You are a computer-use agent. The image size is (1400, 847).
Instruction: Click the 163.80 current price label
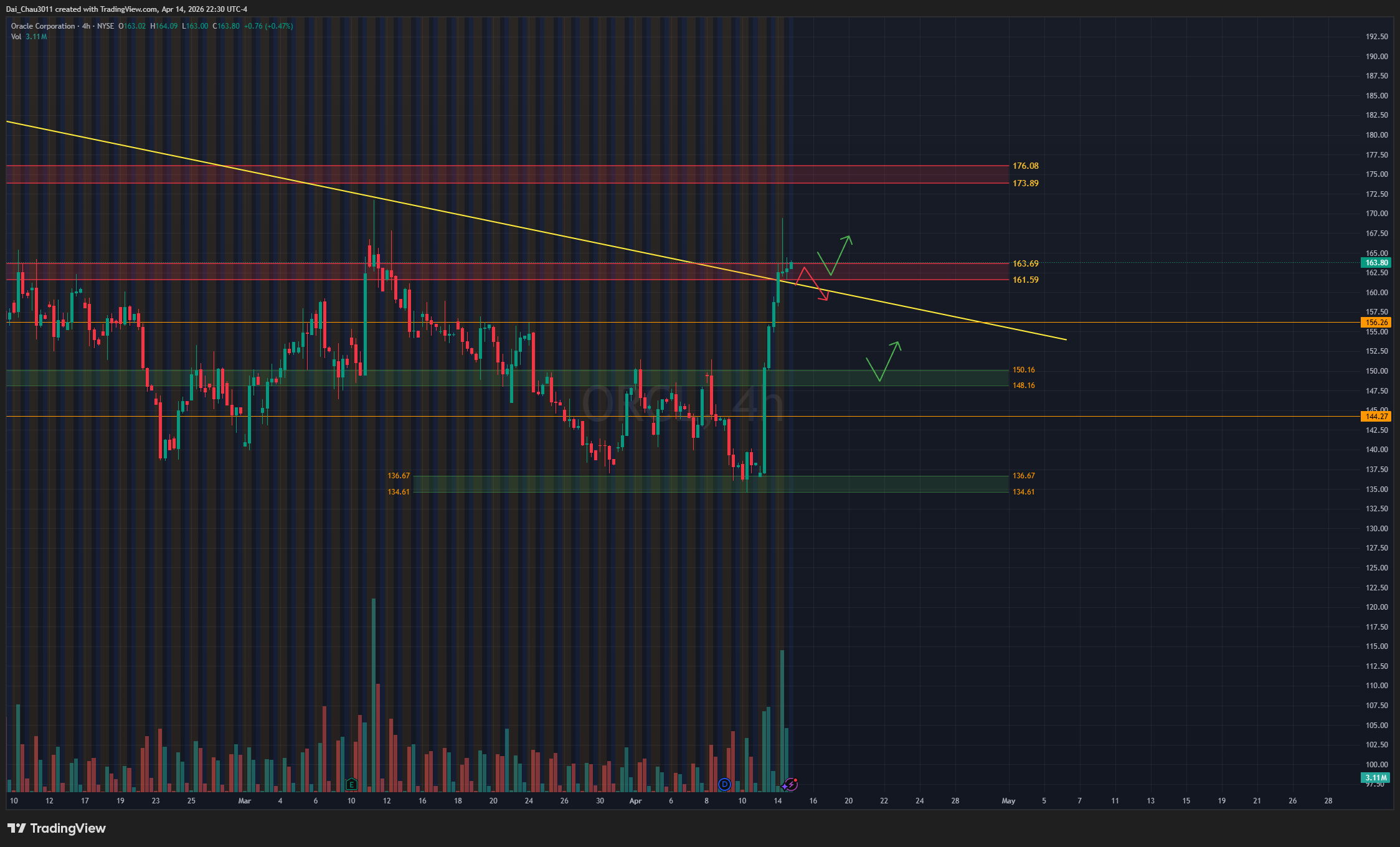[x=1376, y=263]
